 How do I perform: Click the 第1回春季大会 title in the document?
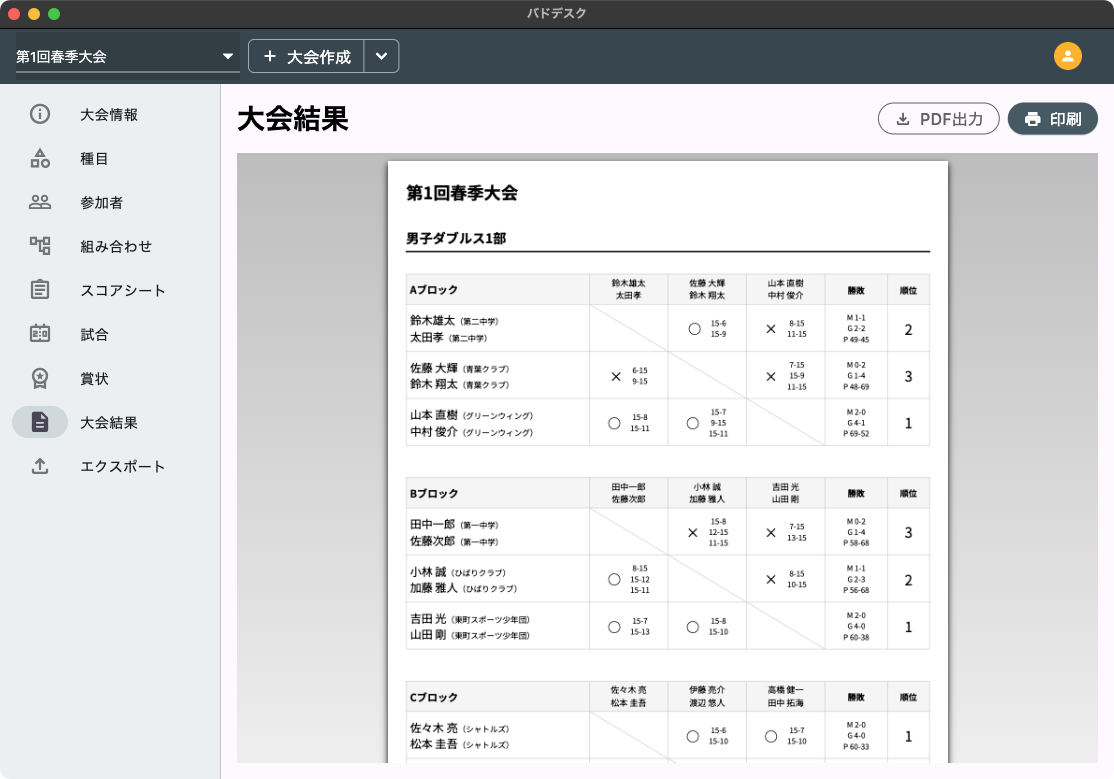pyautogui.click(x=462, y=193)
